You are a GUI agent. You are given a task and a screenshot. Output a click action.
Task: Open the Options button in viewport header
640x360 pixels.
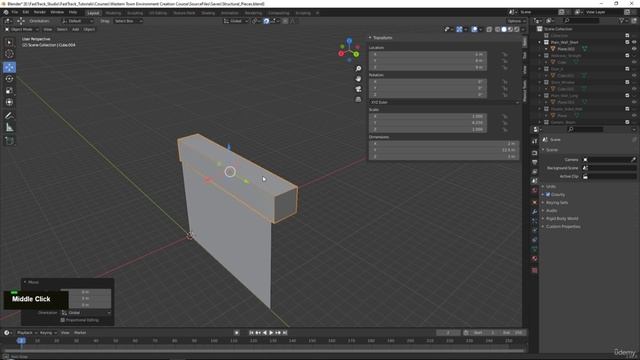tap(515, 21)
